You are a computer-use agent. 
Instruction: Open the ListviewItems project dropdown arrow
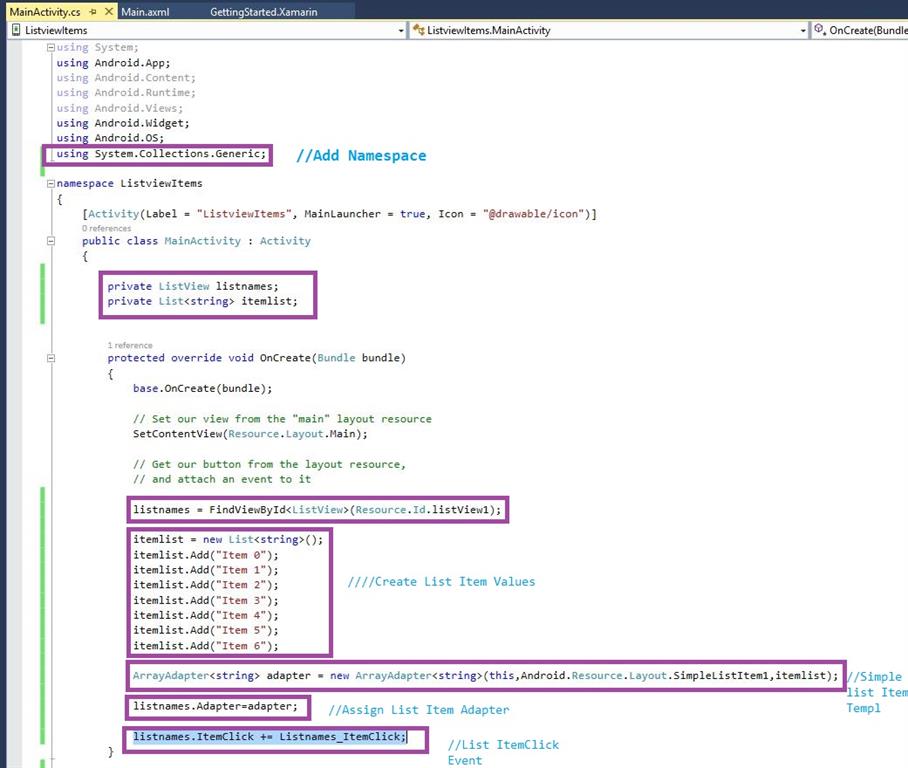point(401,31)
